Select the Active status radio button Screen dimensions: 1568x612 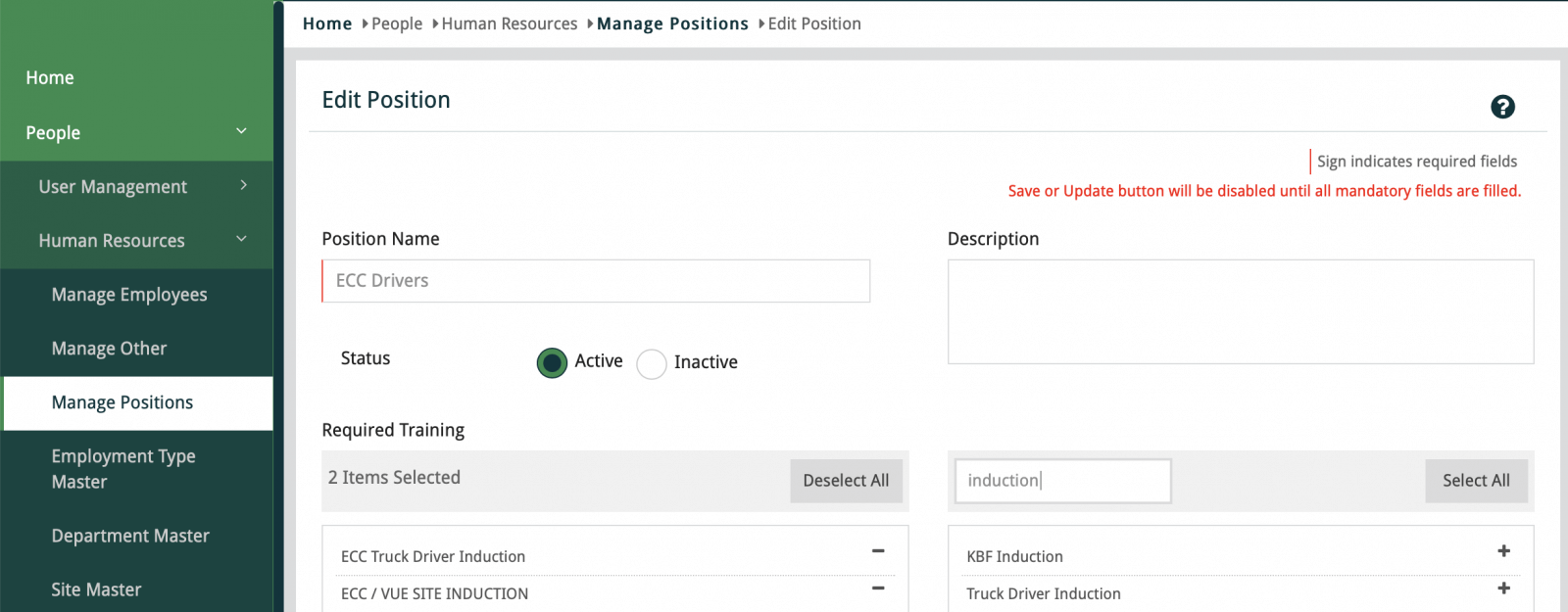[x=552, y=363]
